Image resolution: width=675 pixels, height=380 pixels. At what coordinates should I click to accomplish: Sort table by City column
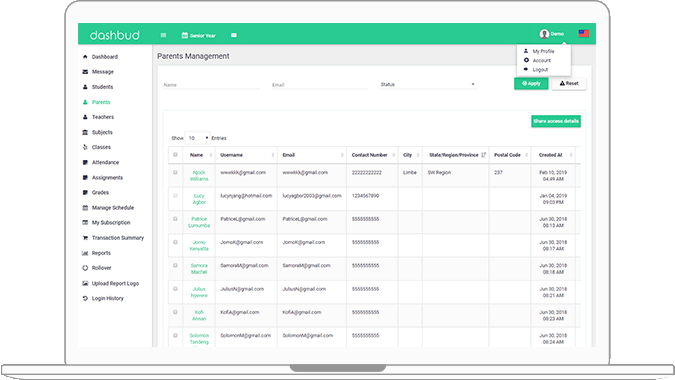[410, 155]
